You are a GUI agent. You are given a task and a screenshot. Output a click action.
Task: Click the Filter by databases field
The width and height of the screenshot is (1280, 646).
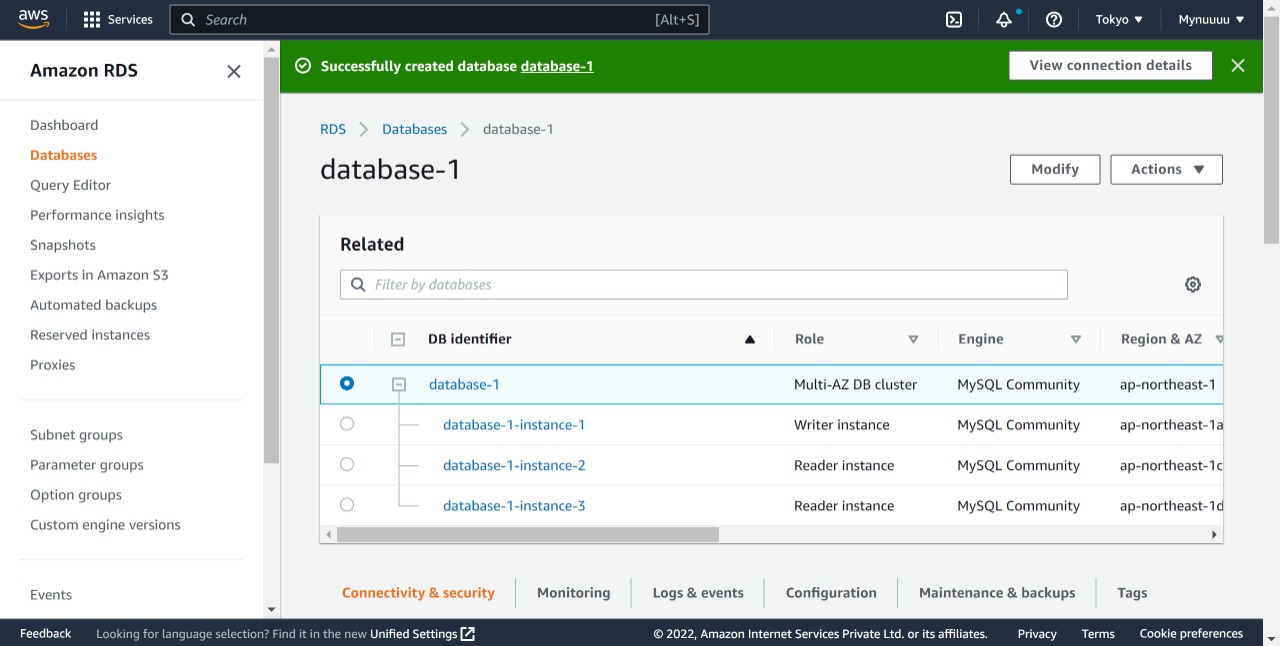pos(704,284)
